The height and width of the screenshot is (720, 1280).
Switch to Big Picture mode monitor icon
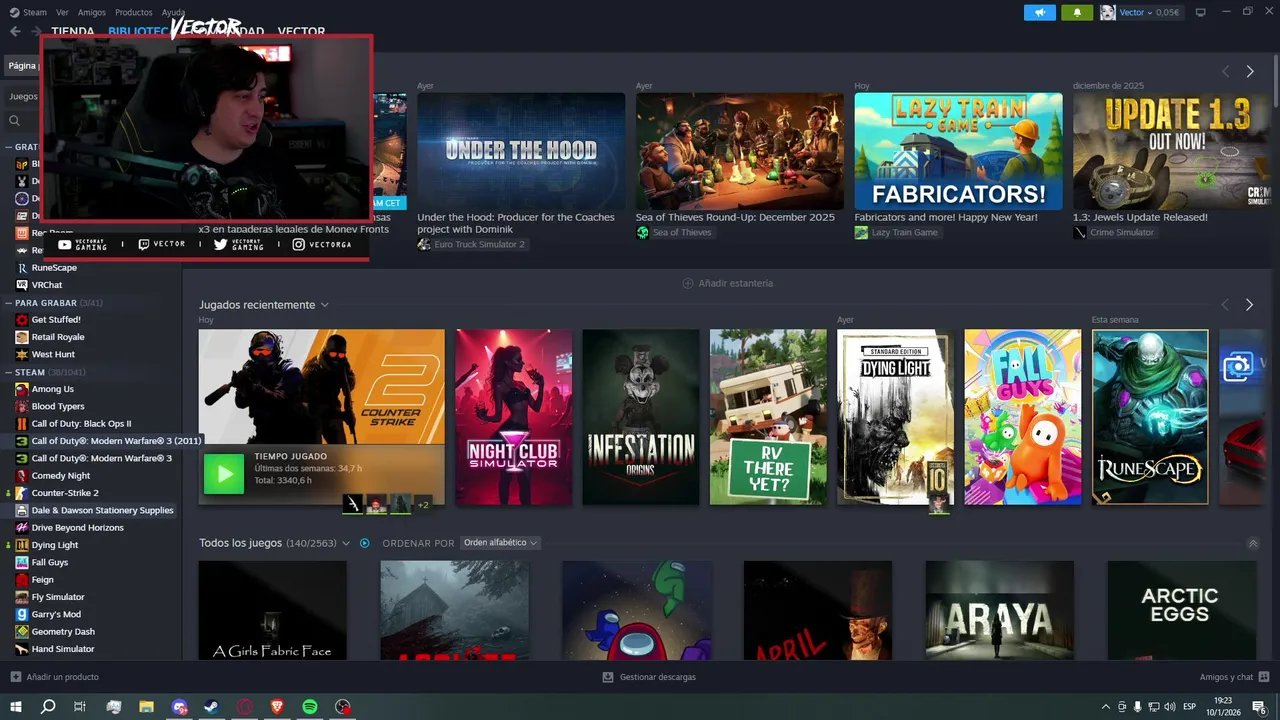(x=1201, y=12)
